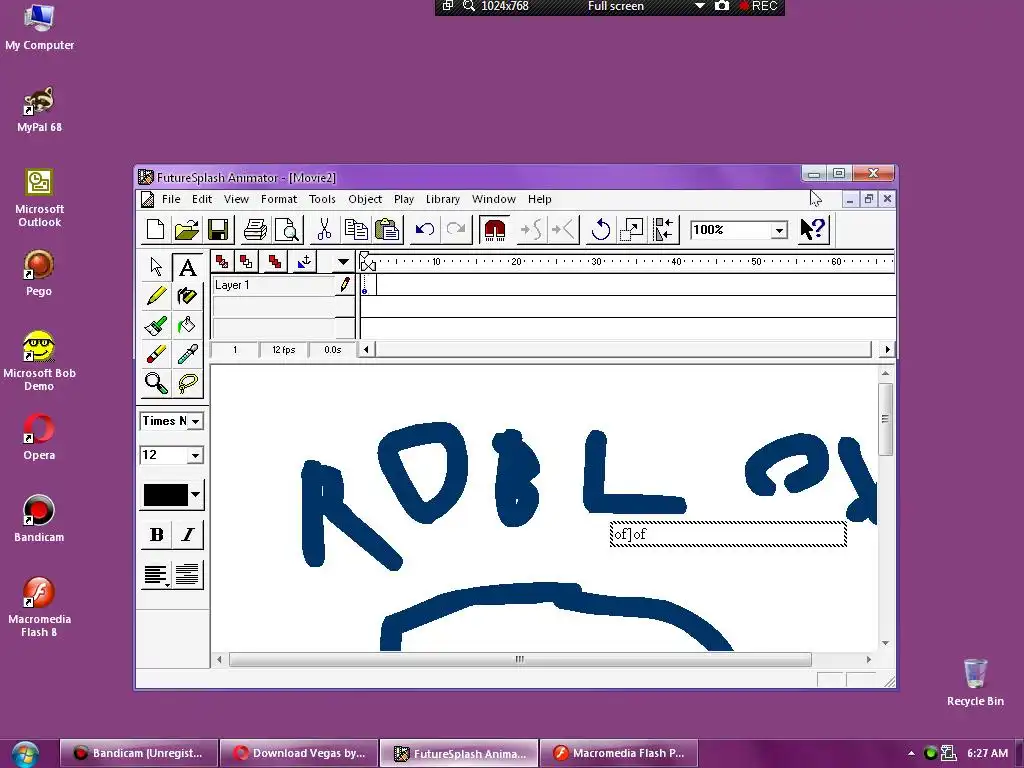Click the Undo arrow icon
Viewport: 1024px width, 768px height.
pyautogui.click(x=424, y=230)
